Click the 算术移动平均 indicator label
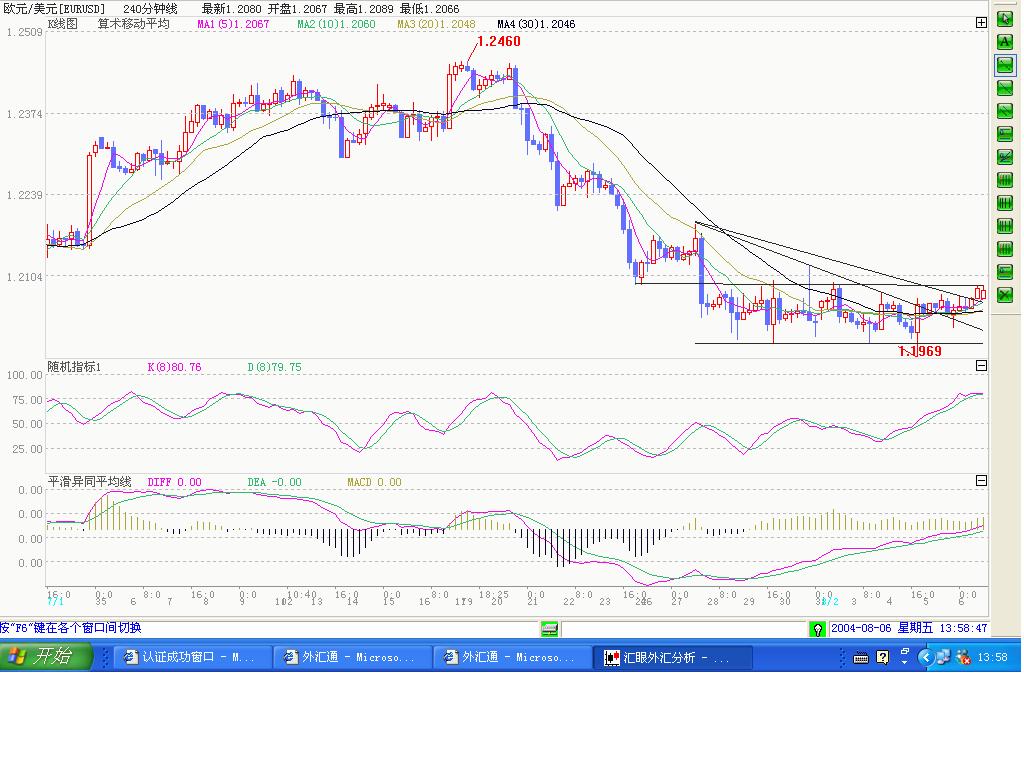This screenshot has width=1024, height=768. [134, 24]
